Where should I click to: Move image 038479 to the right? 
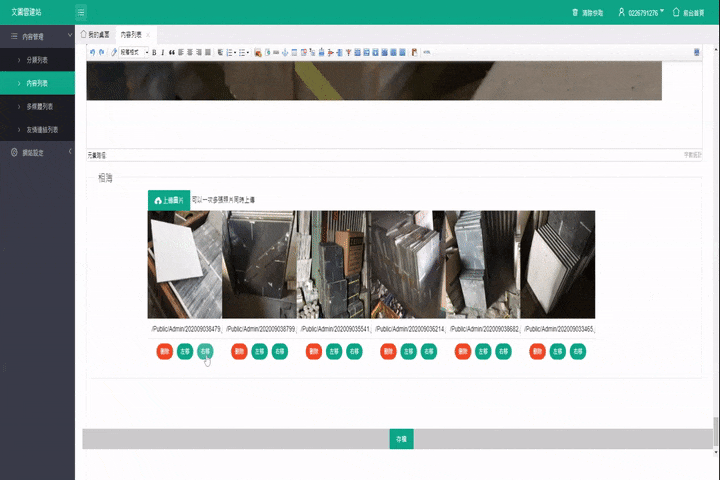205,351
